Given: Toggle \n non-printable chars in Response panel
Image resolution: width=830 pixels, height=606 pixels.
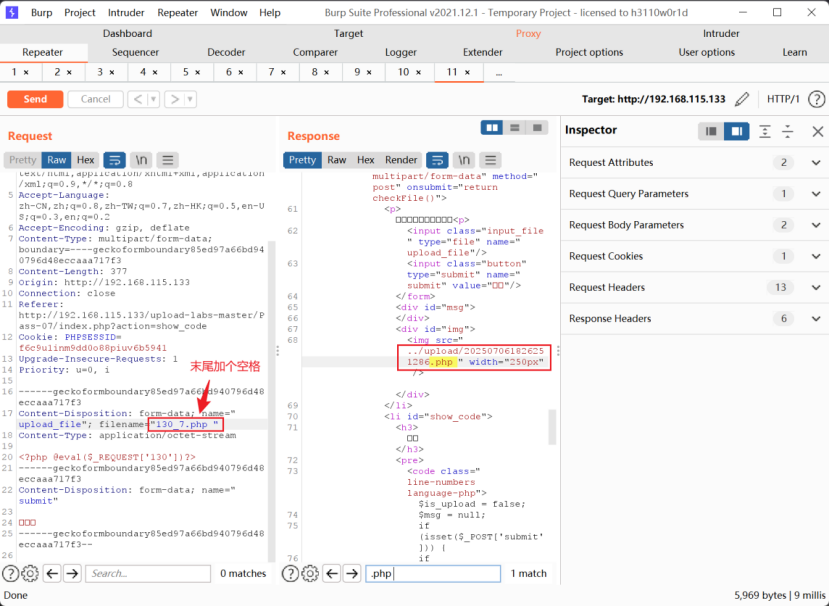Looking at the screenshot, I should pos(464,160).
